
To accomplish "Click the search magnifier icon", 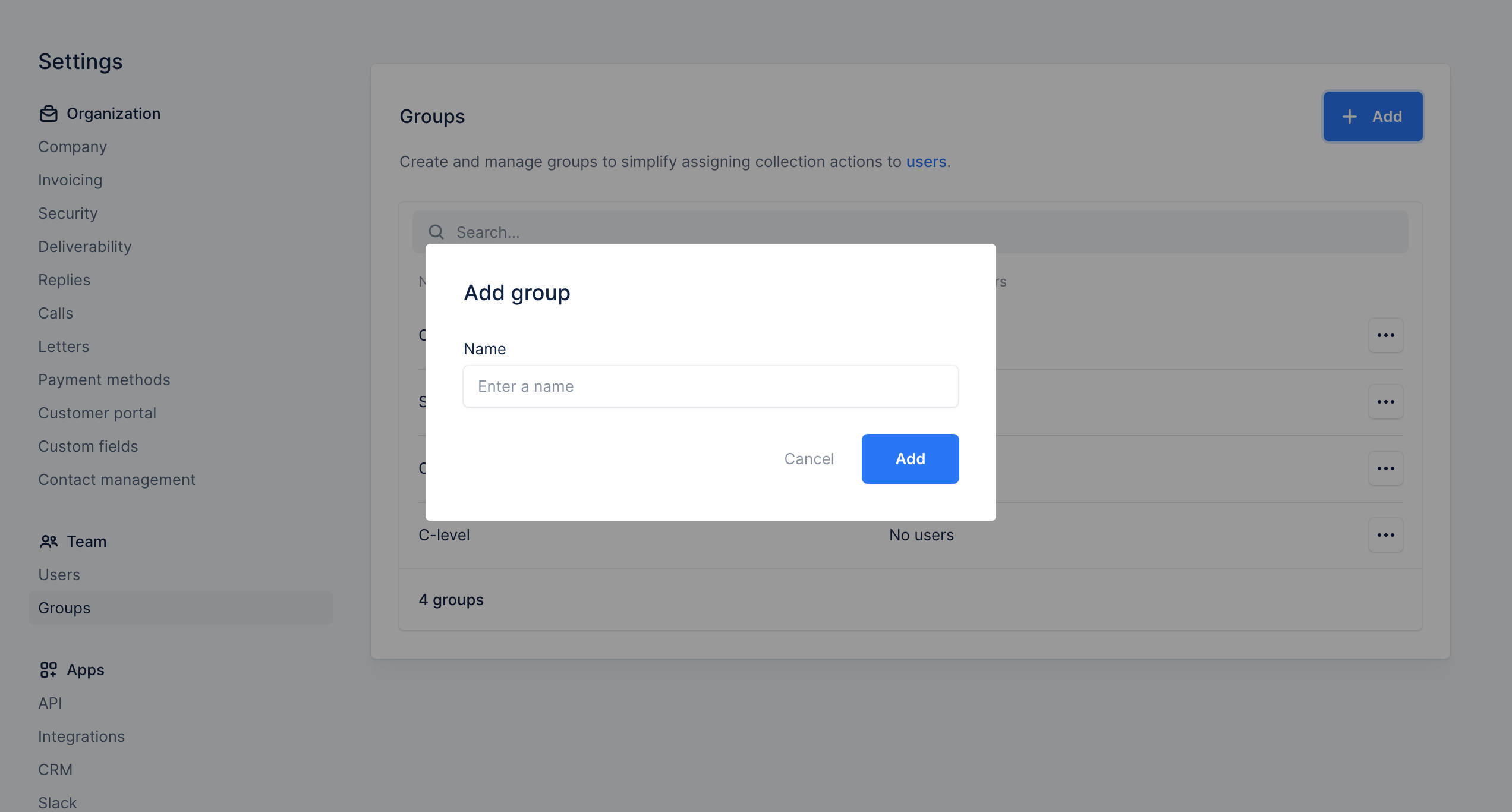I will [x=436, y=232].
